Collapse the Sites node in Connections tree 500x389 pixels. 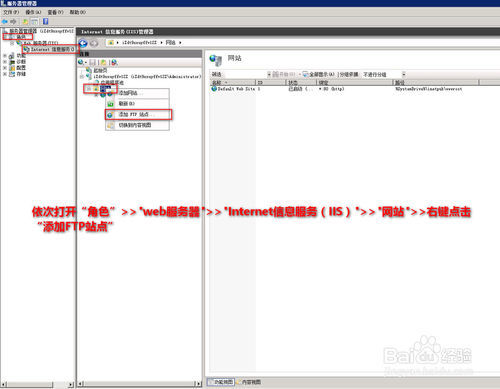pos(89,88)
